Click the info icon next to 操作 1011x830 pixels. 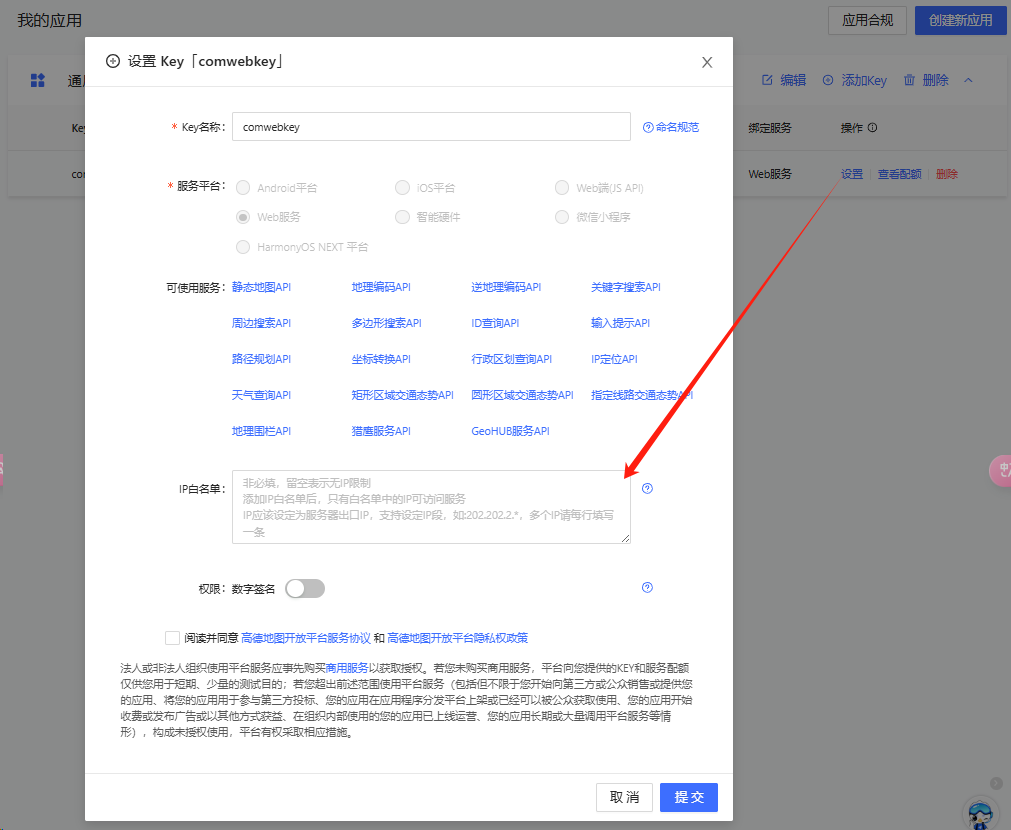[872, 128]
